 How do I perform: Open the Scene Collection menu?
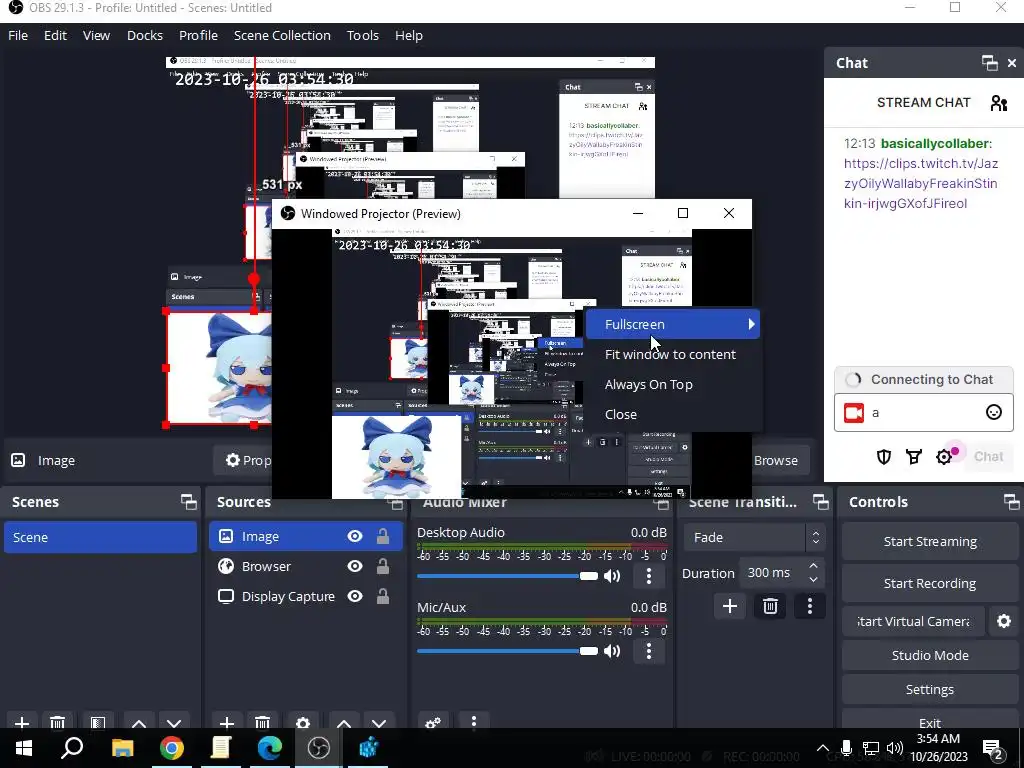pos(282,35)
